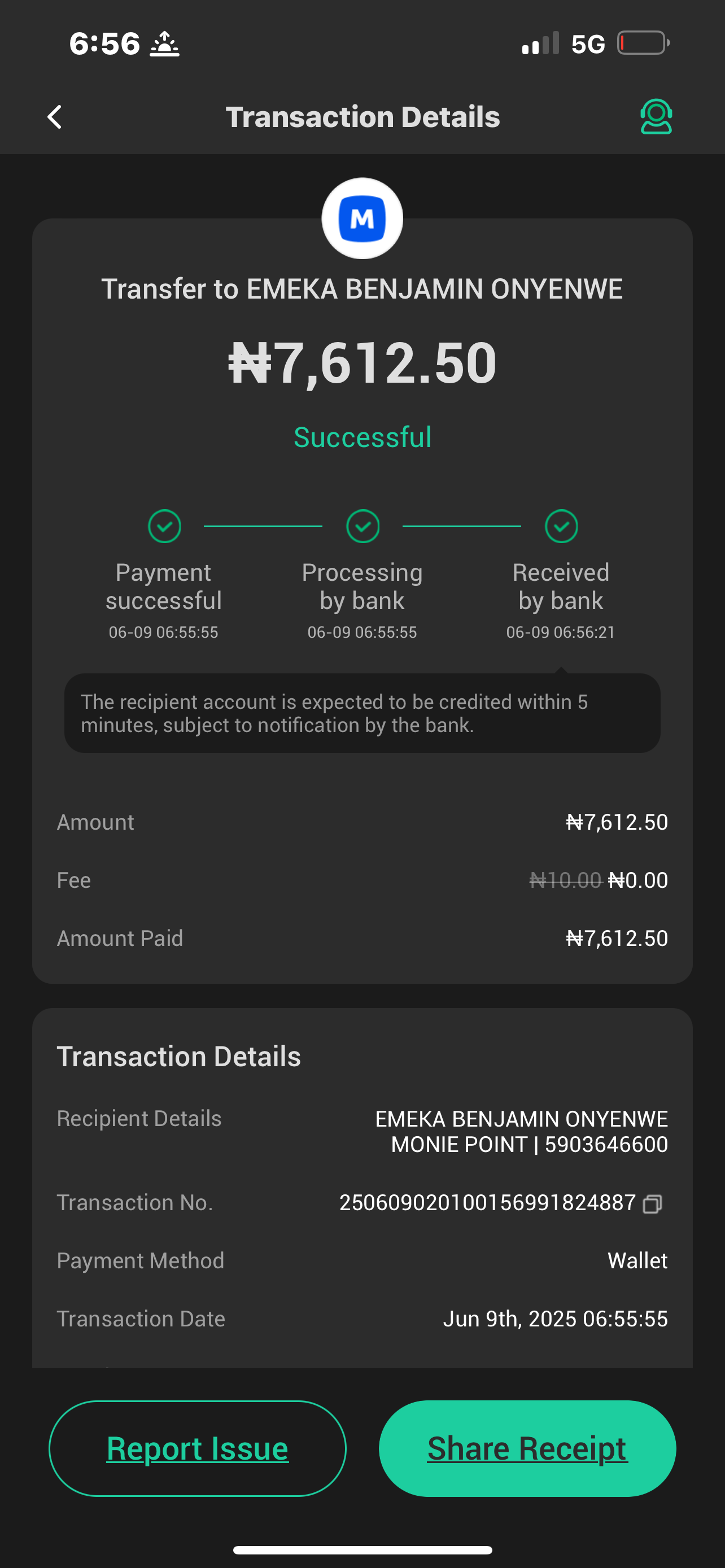Tap the back arrow icon
The image size is (725, 1568).
[x=55, y=117]
